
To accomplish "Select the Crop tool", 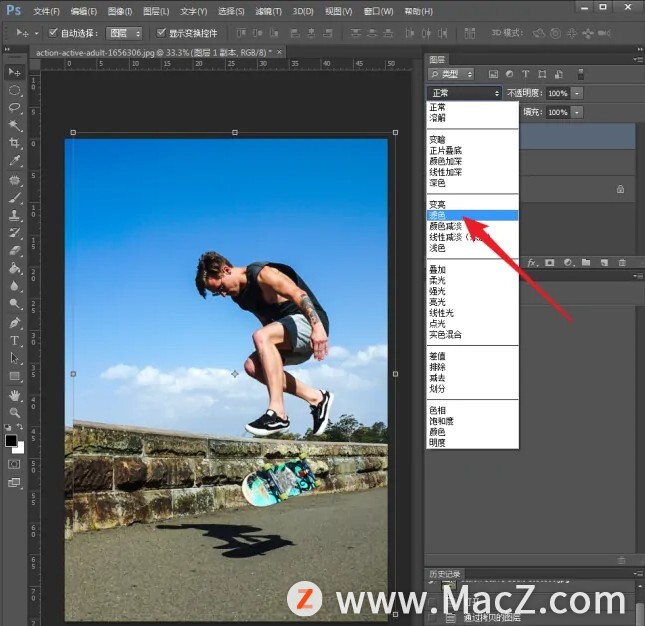I will [15, 143].
